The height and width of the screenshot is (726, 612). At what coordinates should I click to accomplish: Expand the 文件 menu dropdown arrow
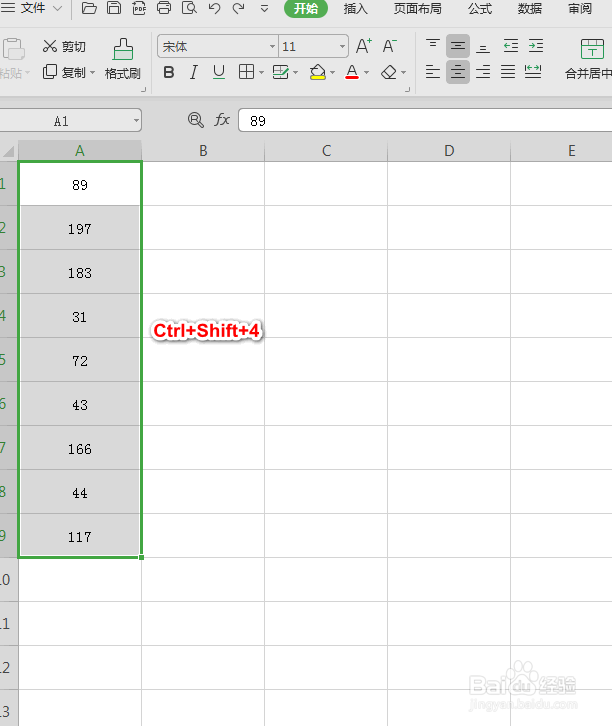57,8
